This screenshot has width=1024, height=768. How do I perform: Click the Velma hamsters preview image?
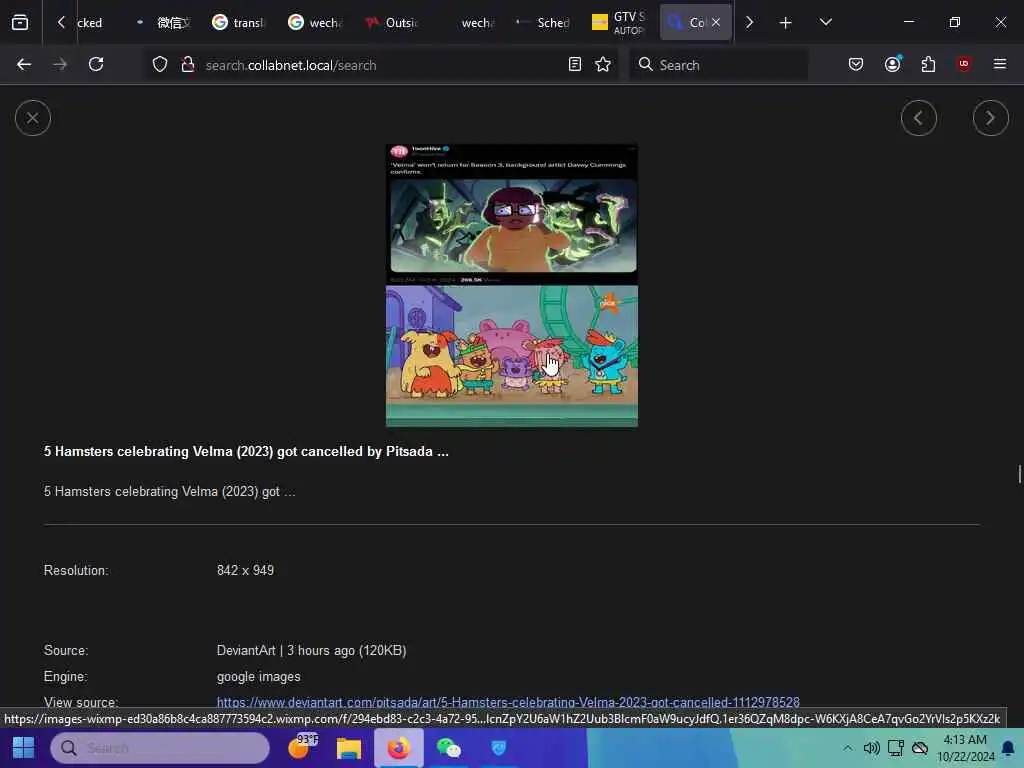coord(512,285)
